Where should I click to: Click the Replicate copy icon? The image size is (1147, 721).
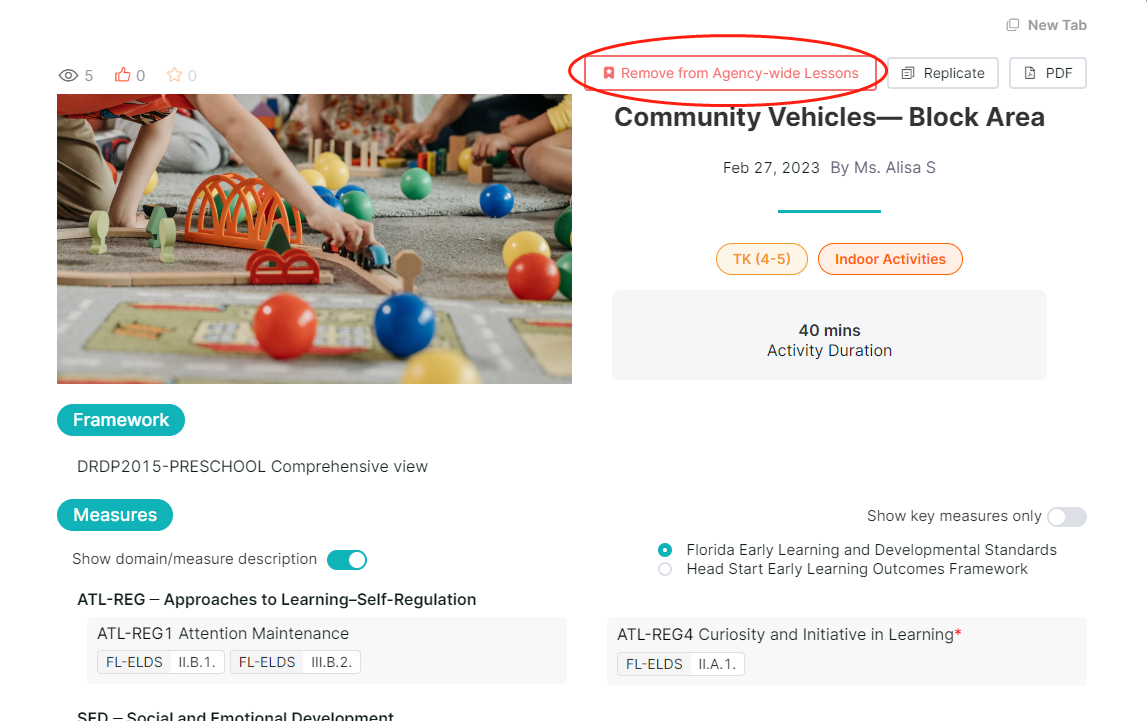pos(908,73)
